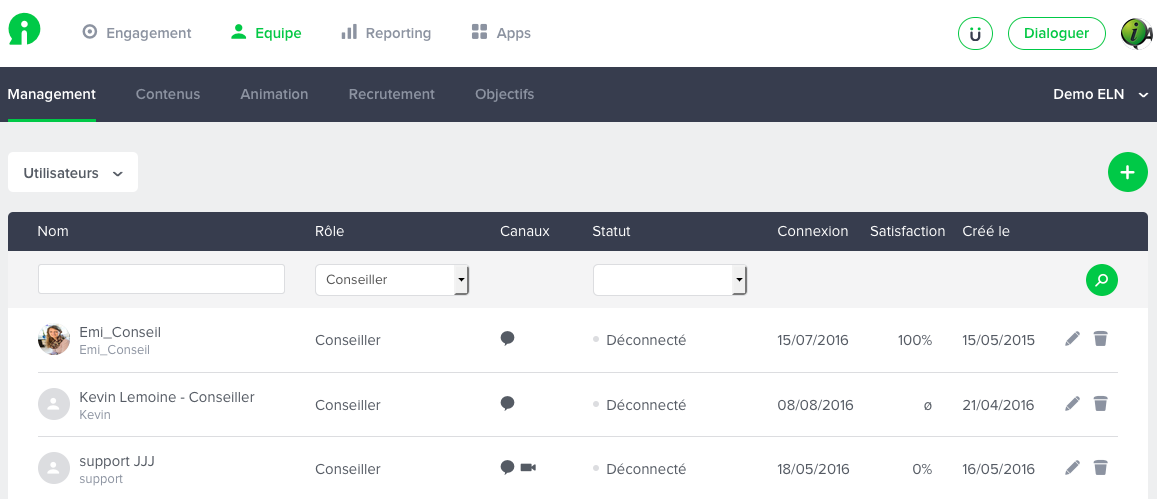Open the Rôle filter set to Conseiller
1157x499 pixels.
392,280
